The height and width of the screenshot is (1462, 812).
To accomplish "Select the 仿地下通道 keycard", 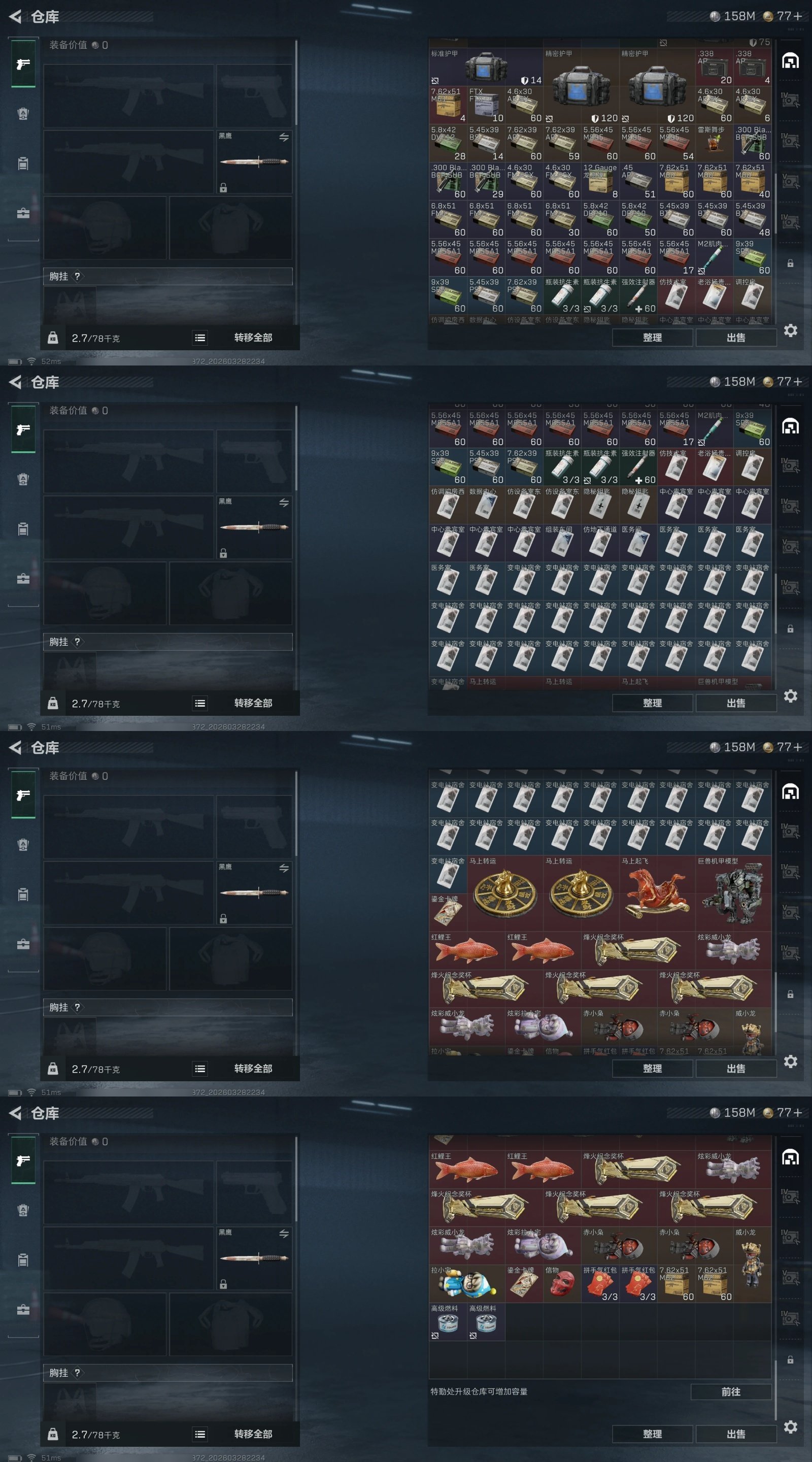I will [x=600, y=543].
